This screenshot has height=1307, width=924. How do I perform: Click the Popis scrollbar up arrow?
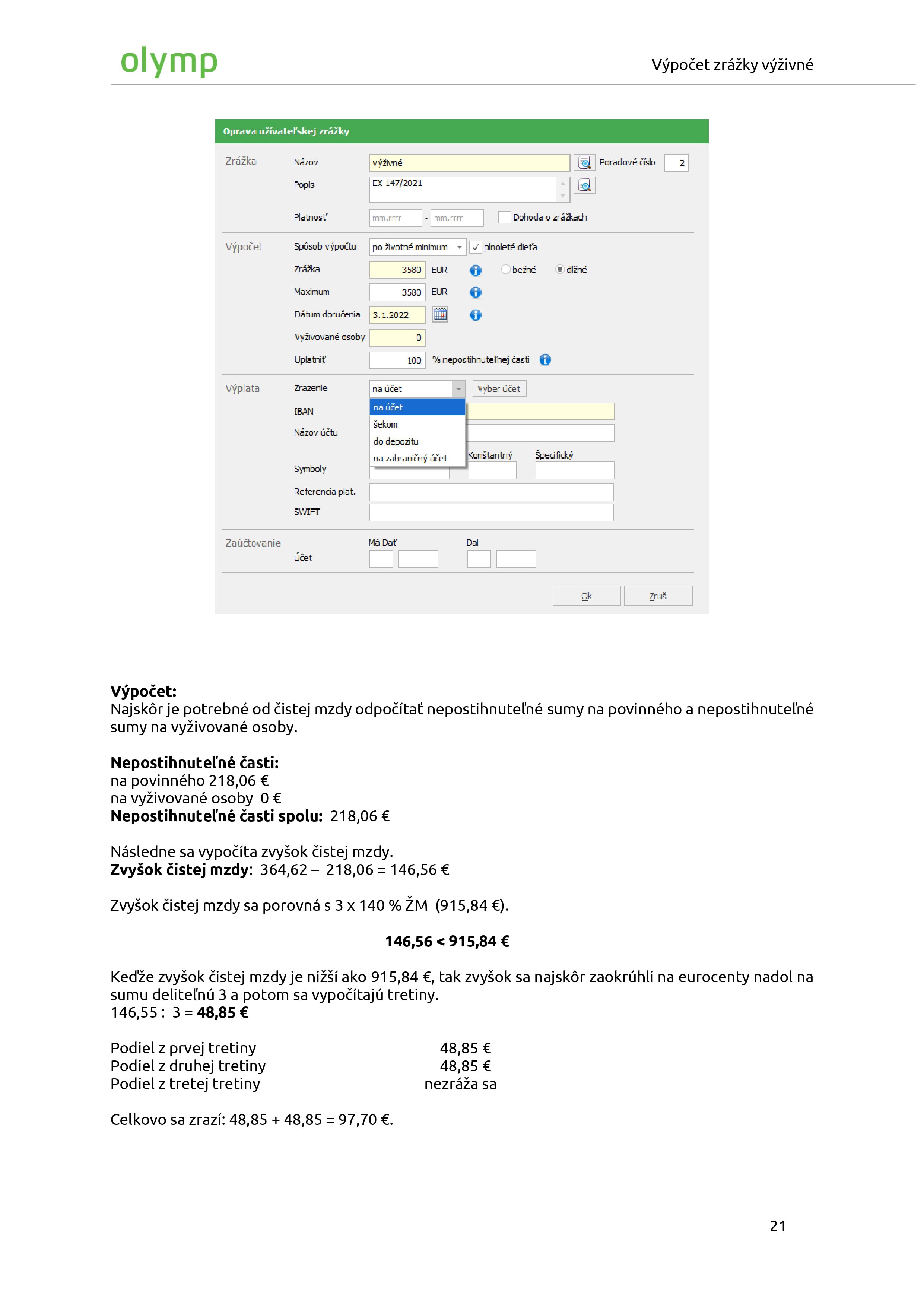coord(562,183)
